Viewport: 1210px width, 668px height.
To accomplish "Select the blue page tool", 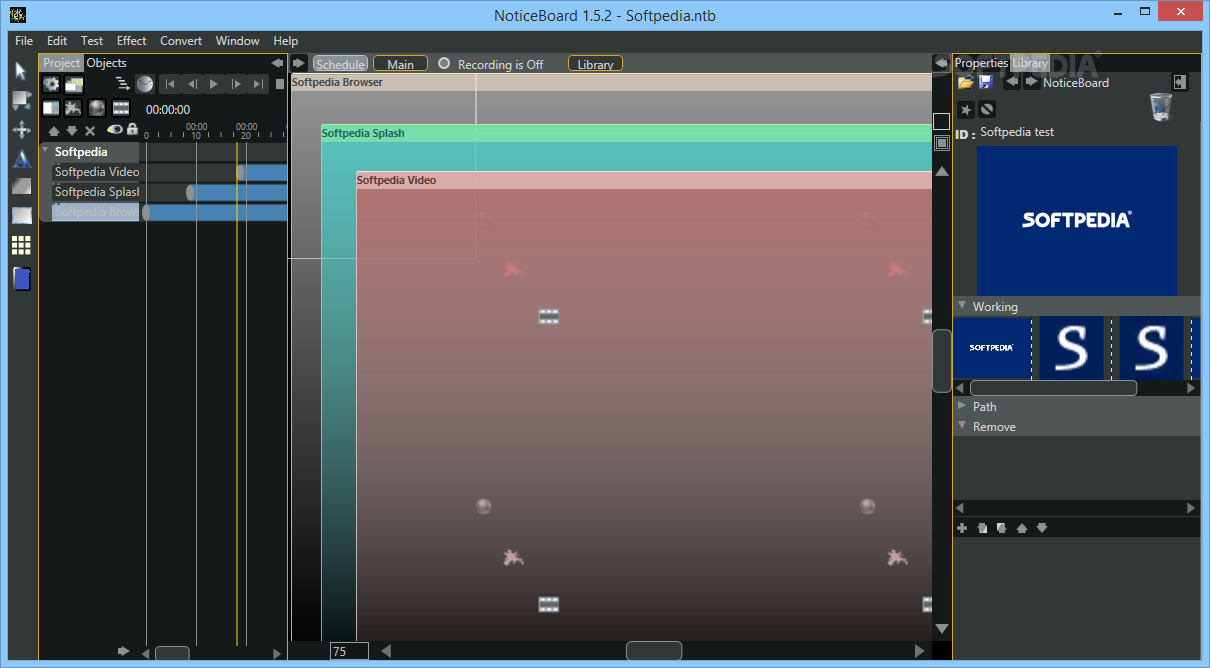I will [x=21, y=279].
